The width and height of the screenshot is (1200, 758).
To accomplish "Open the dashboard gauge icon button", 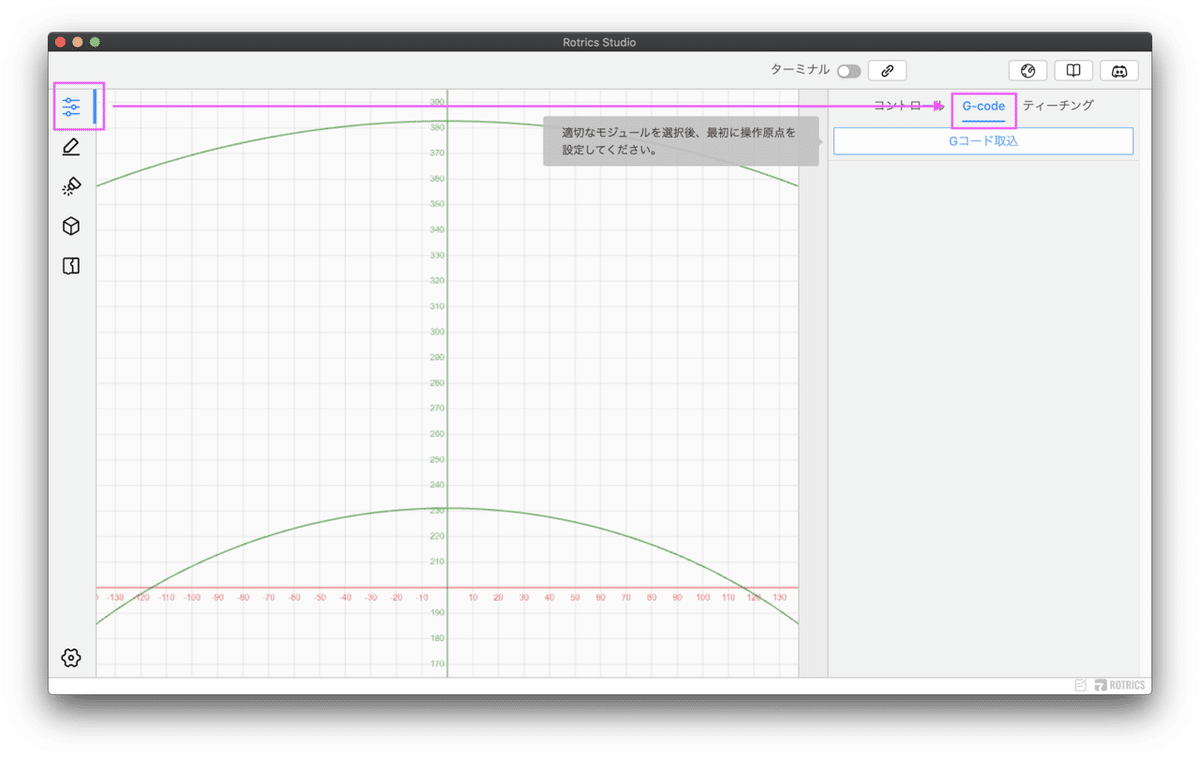I will pos(1027,71).
